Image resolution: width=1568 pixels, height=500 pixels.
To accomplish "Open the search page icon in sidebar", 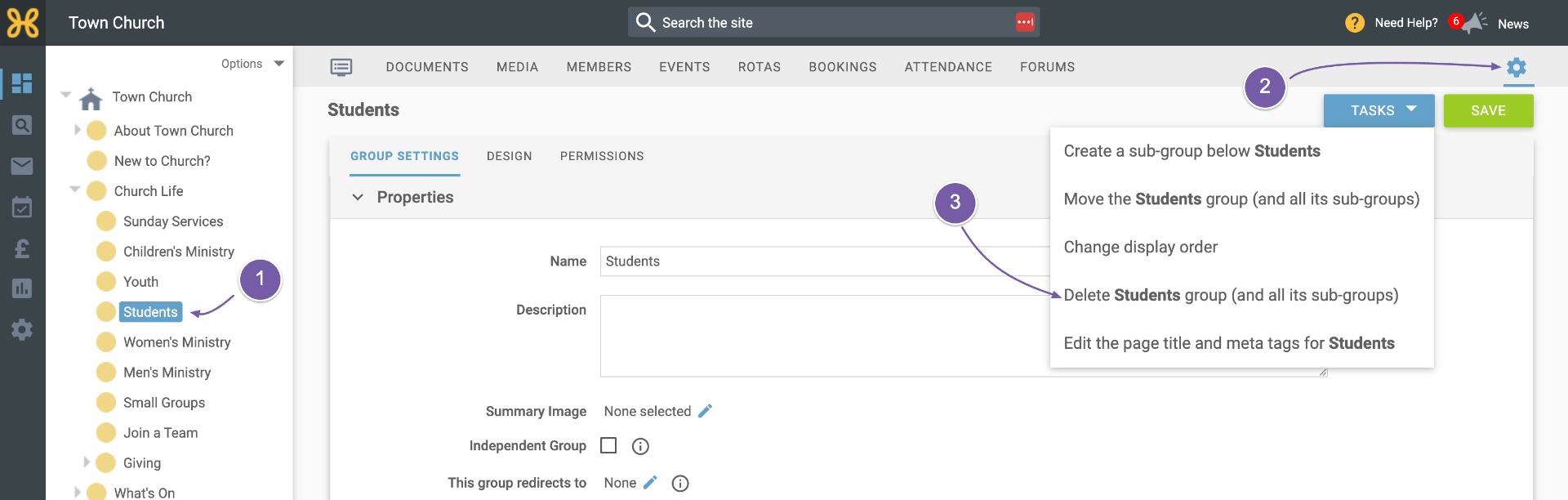I will coord(22,125).
